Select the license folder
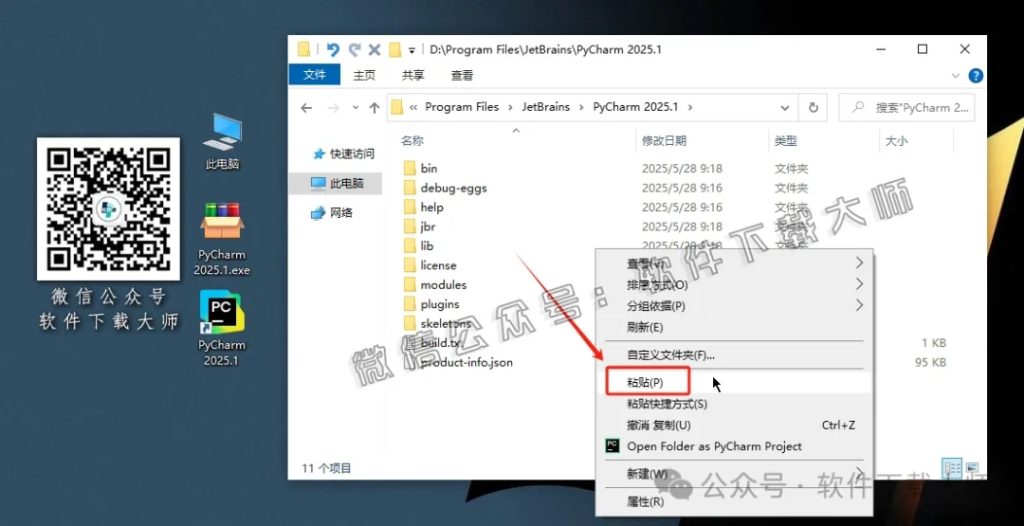 [x=430, y=266]
